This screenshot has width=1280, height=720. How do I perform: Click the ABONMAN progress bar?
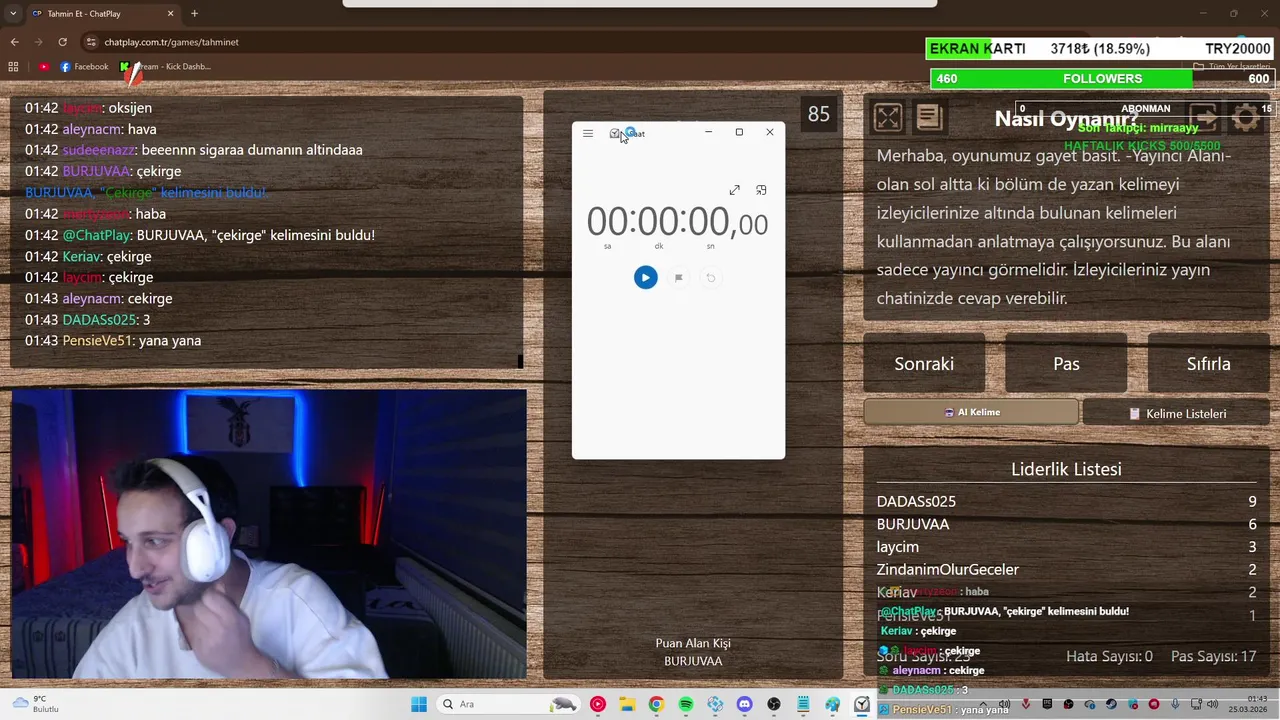1145,109
